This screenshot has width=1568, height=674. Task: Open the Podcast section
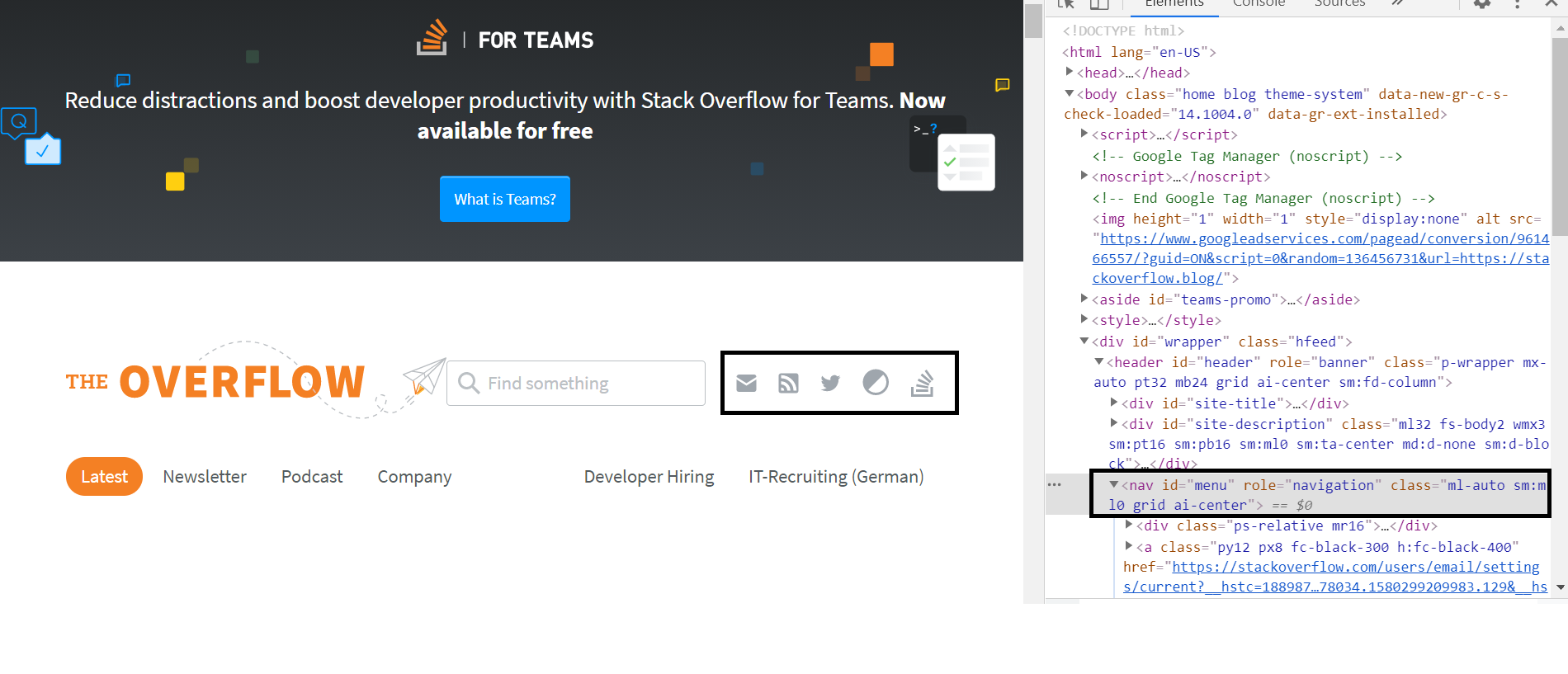(x=312, y=477)
